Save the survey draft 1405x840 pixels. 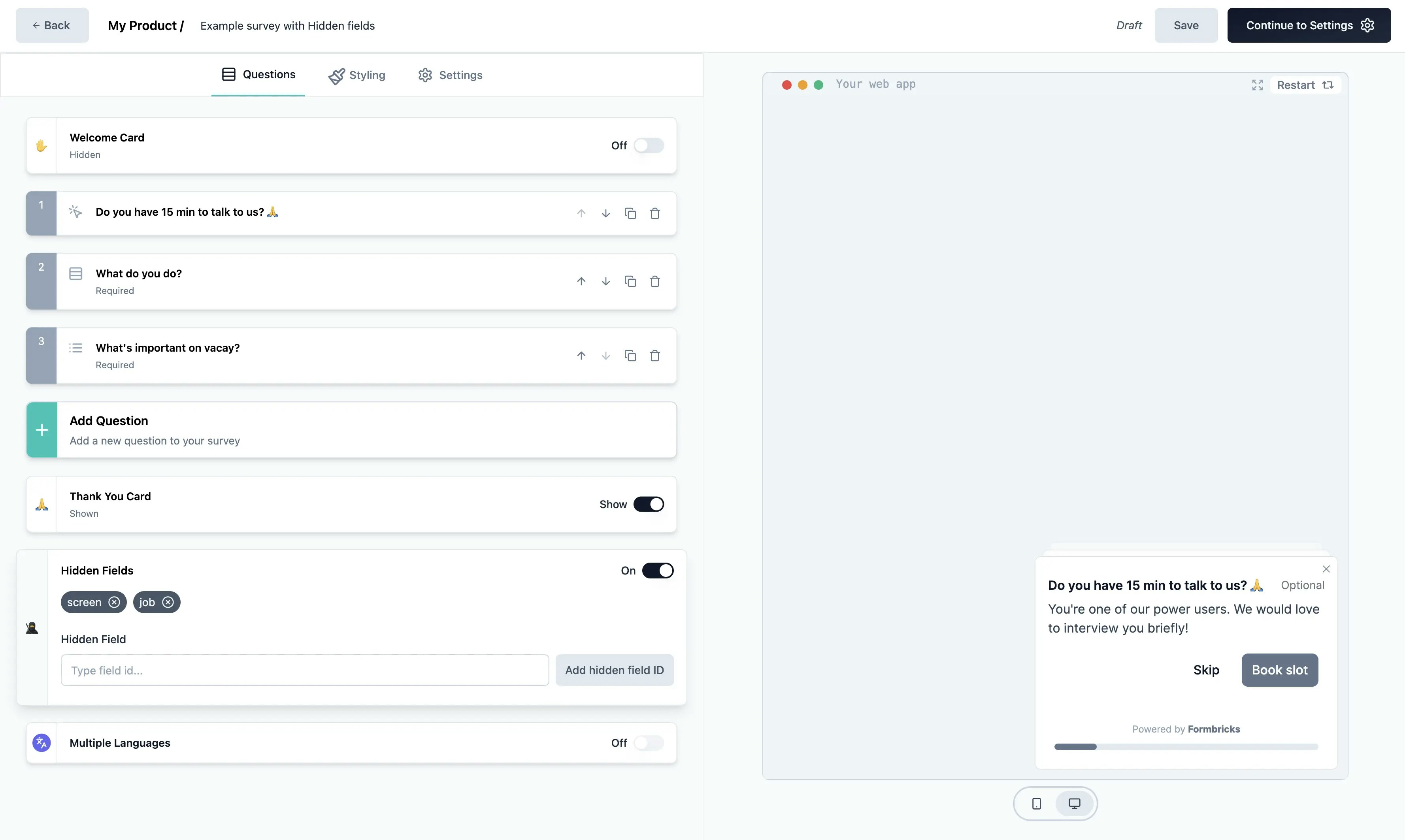pyautogui.click(x=1186, y=25)
